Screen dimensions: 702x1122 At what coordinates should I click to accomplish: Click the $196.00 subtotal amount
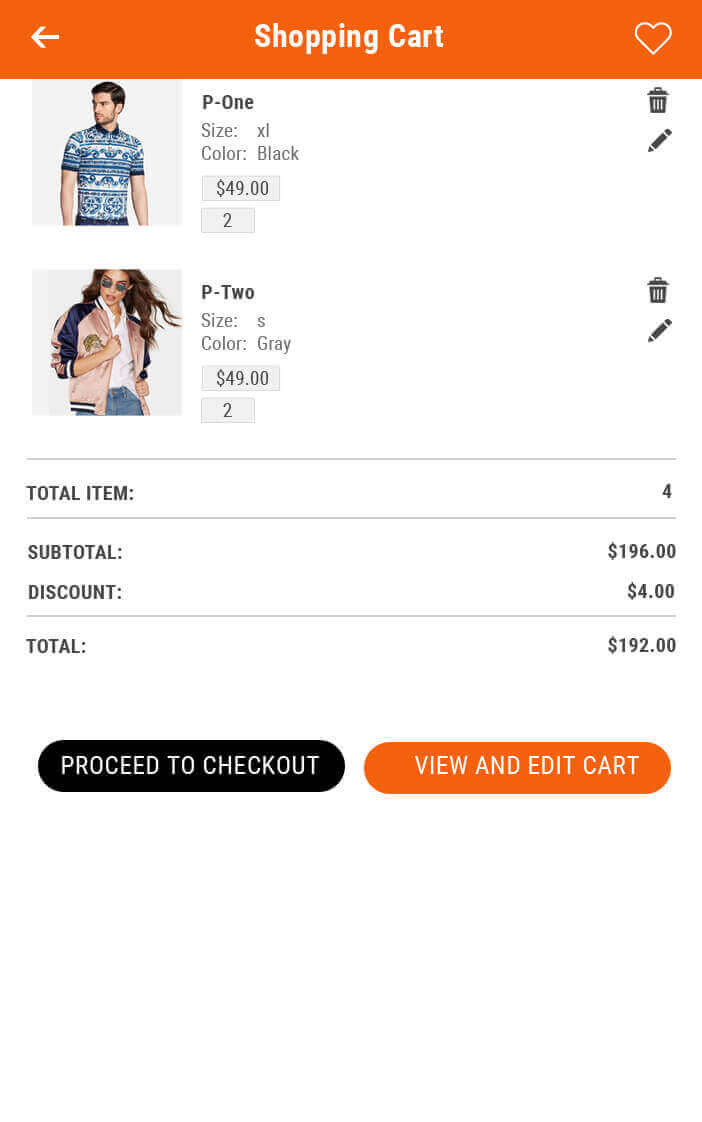point(641,552)
